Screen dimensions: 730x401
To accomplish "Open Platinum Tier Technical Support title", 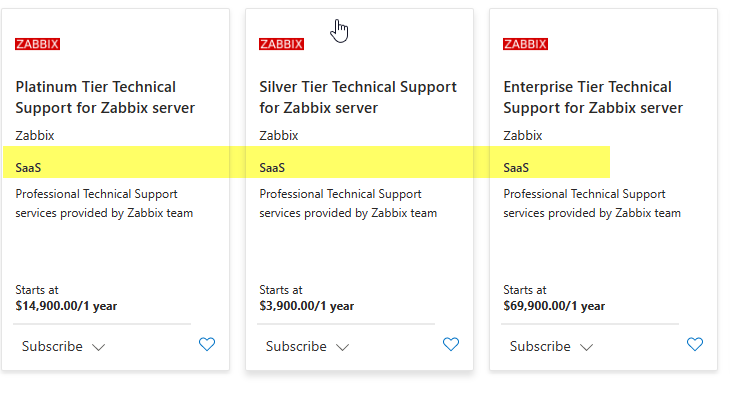I will click(105, 97).
